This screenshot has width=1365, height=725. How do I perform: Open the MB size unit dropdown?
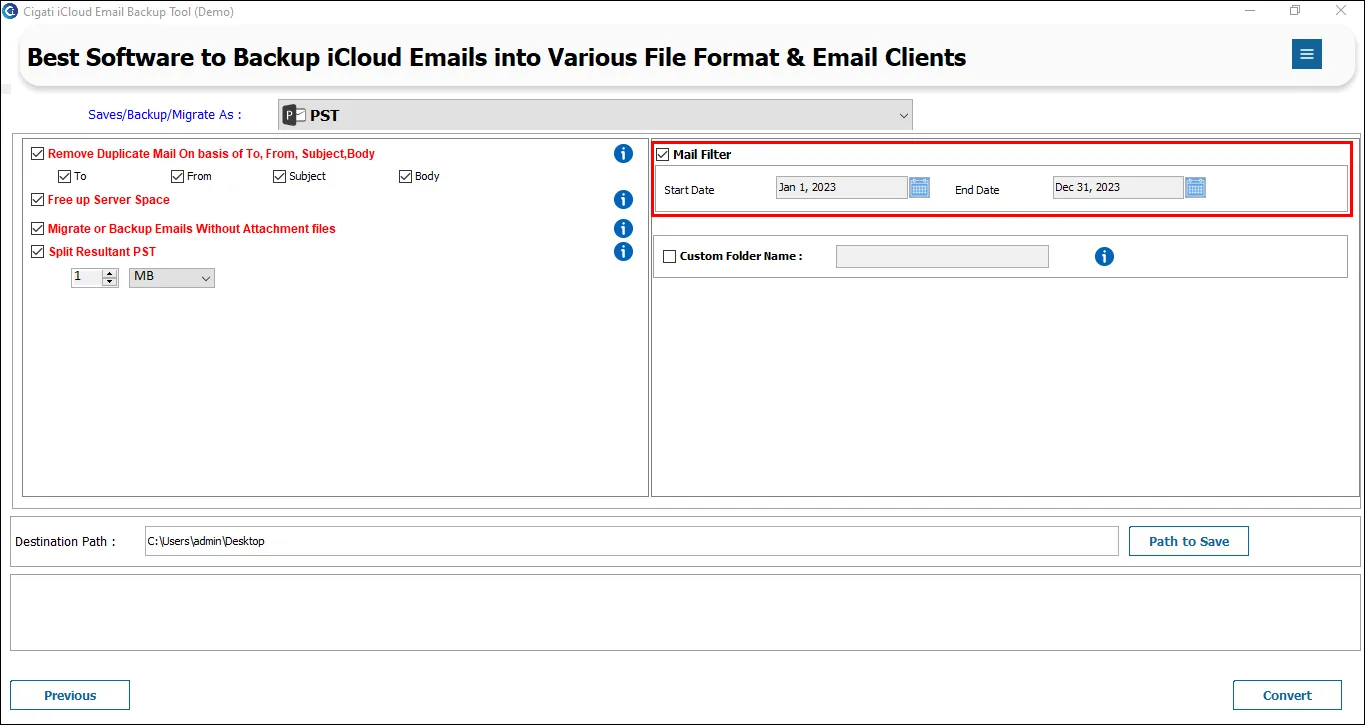click(x=172, y=277)
